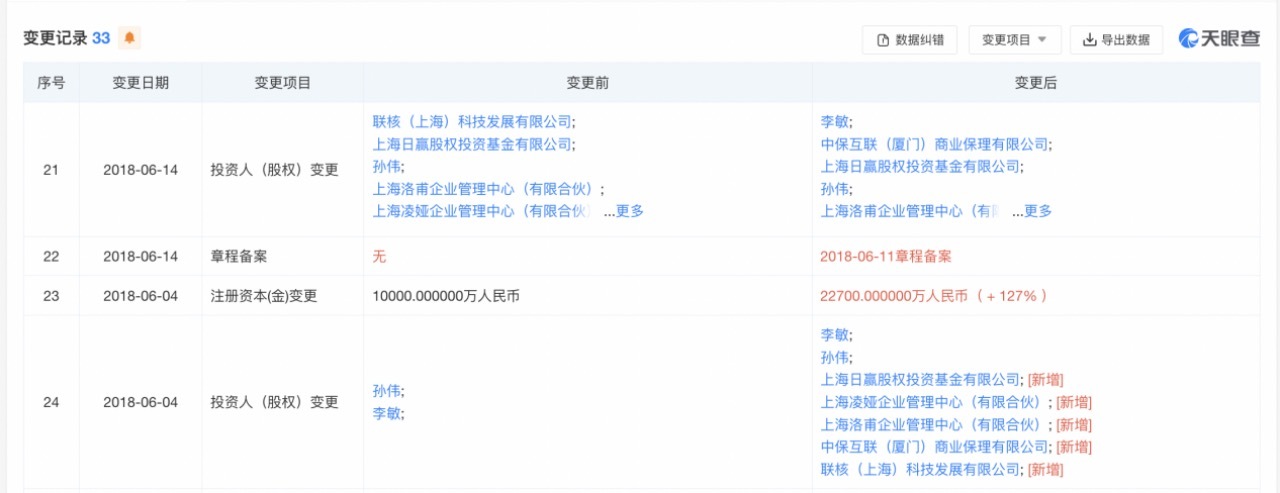Screen dimensions: 1280x493
Task: Click the 天眼查 logo
Action: (x=1219, y=39)
